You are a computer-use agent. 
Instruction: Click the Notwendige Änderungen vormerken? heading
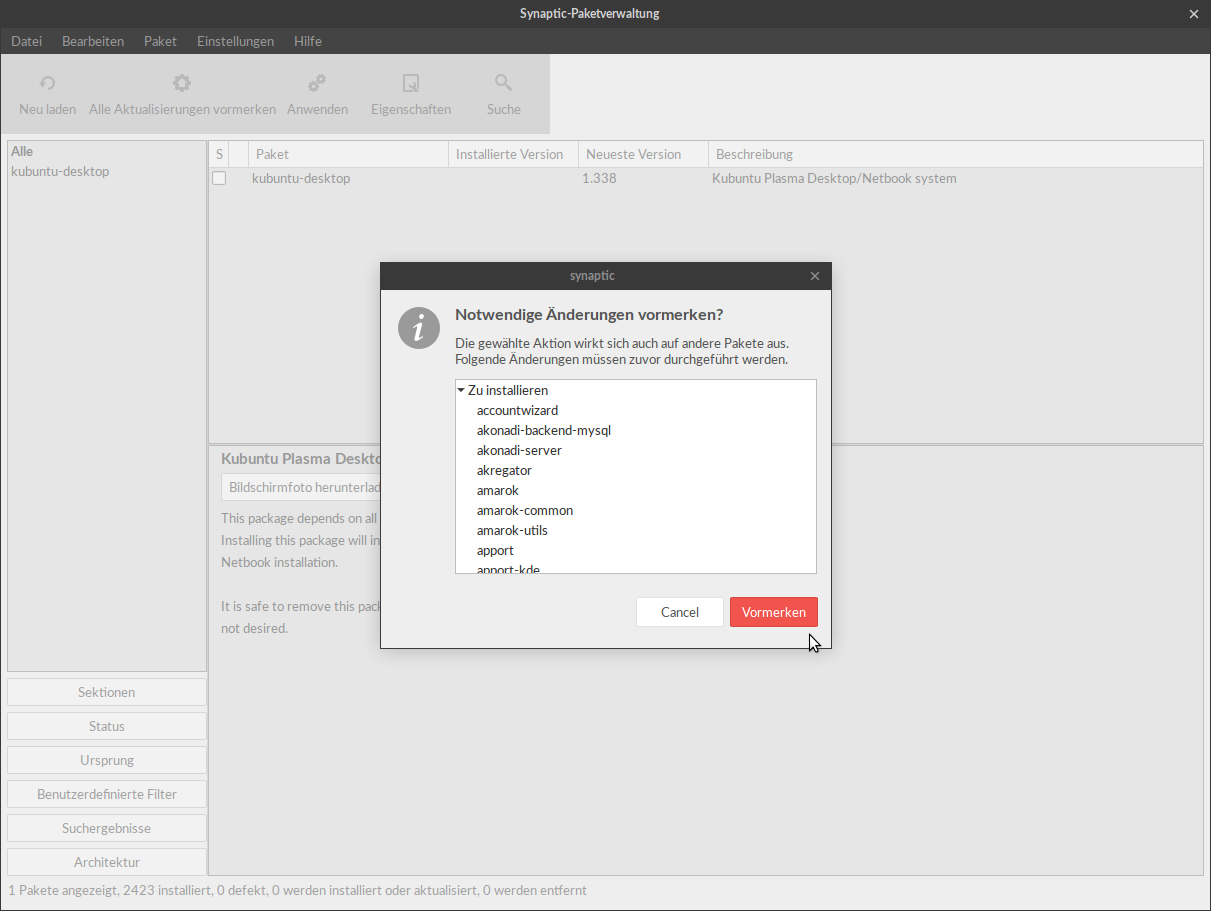(x=589, y=314)
